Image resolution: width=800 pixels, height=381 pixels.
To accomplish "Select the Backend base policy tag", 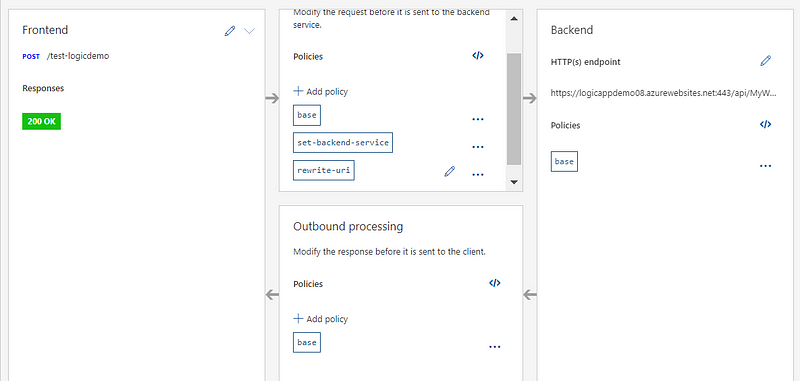I will tap(564, 161).
